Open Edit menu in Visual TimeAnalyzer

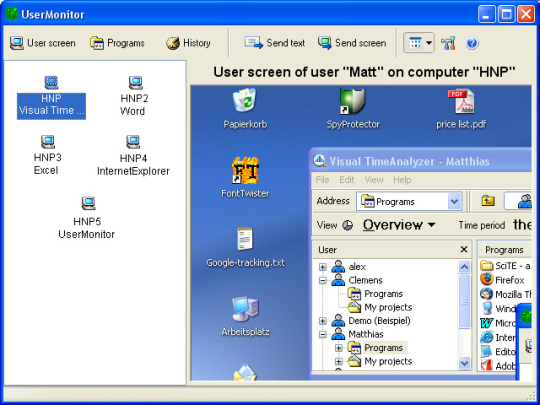(x=346, y=180)
